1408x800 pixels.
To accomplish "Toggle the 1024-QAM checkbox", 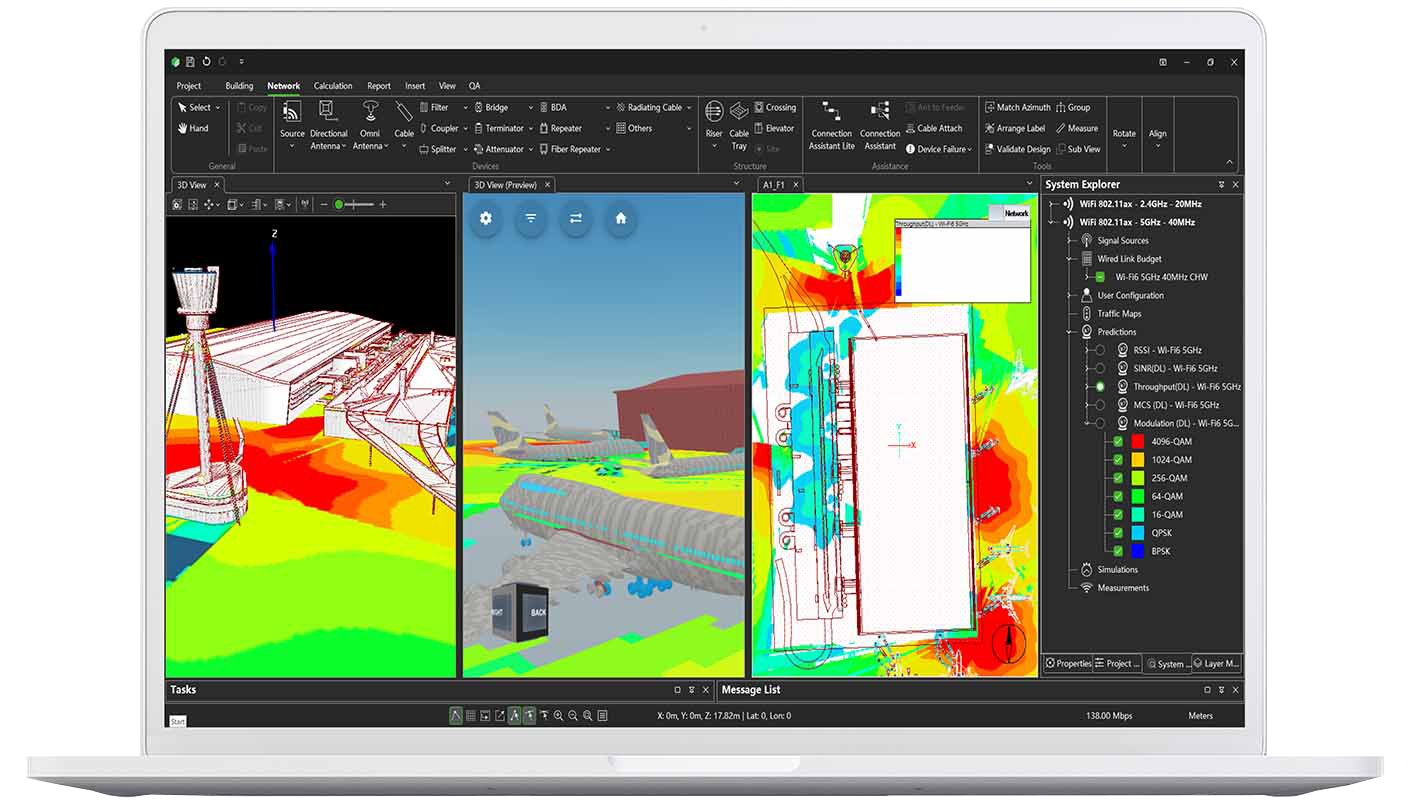I will 1118,460.
